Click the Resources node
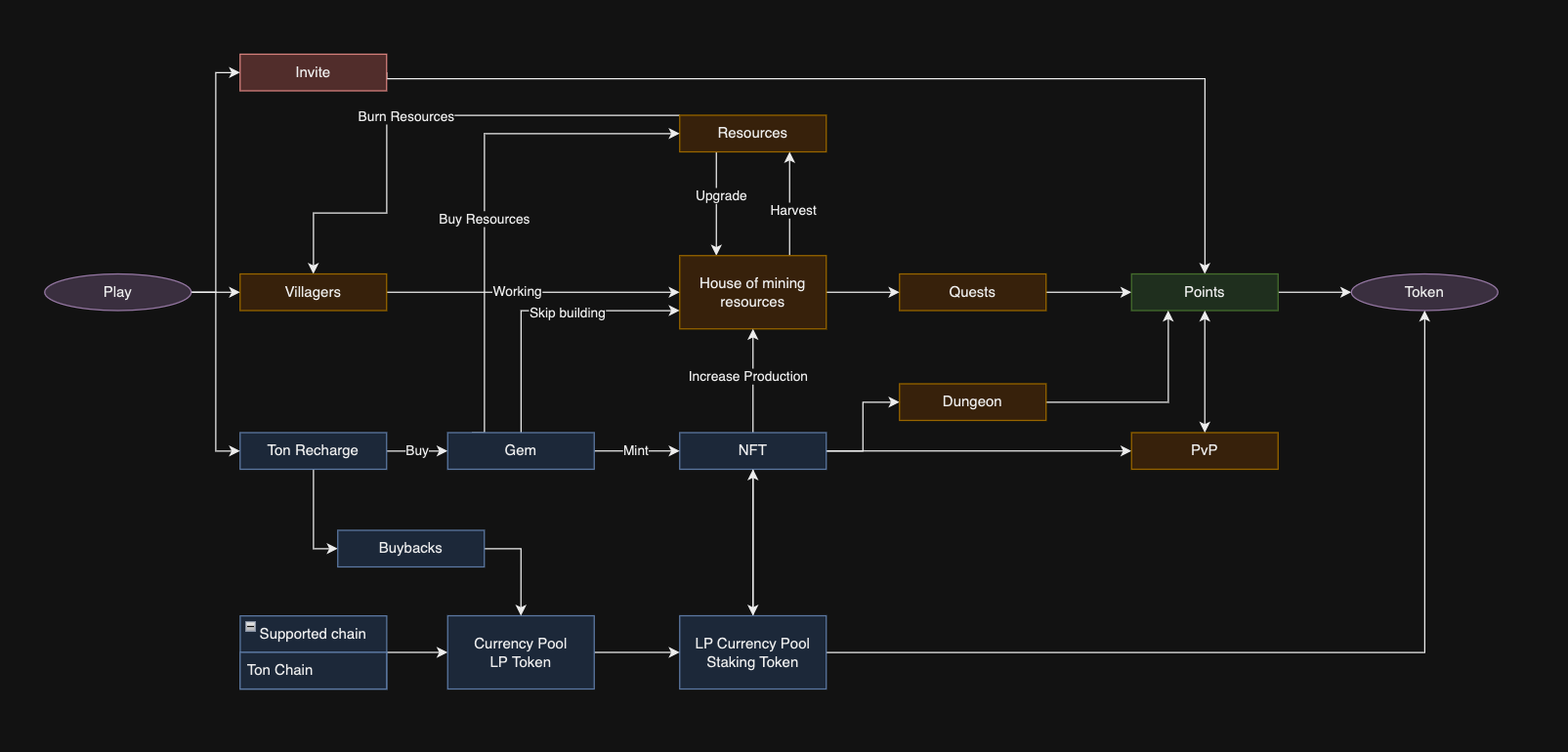The image size is (1568, 752). point(752,133)
